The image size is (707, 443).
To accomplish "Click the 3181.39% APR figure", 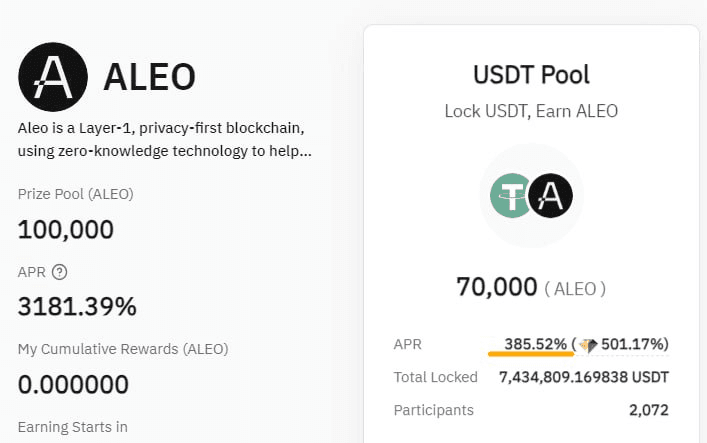I will click(77, 307).
